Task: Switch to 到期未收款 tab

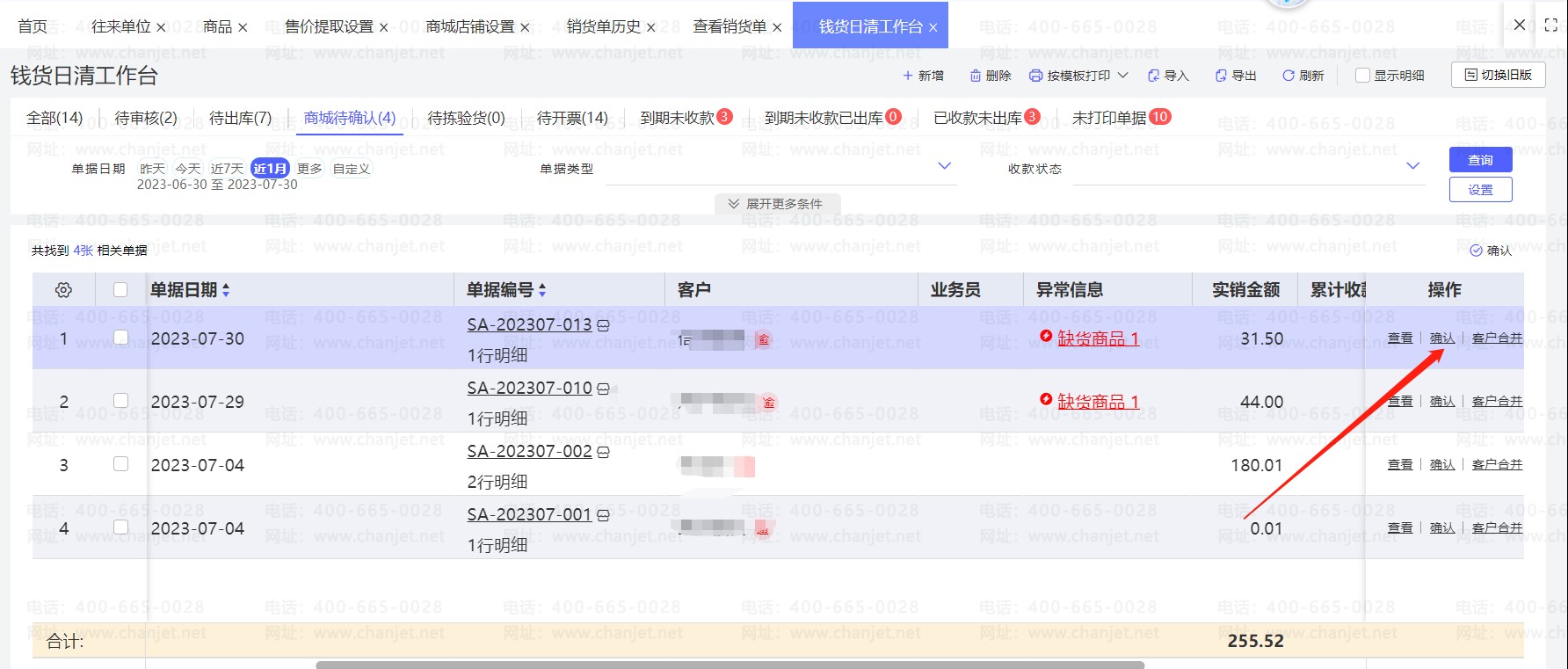Action: [x=686, y=118]
